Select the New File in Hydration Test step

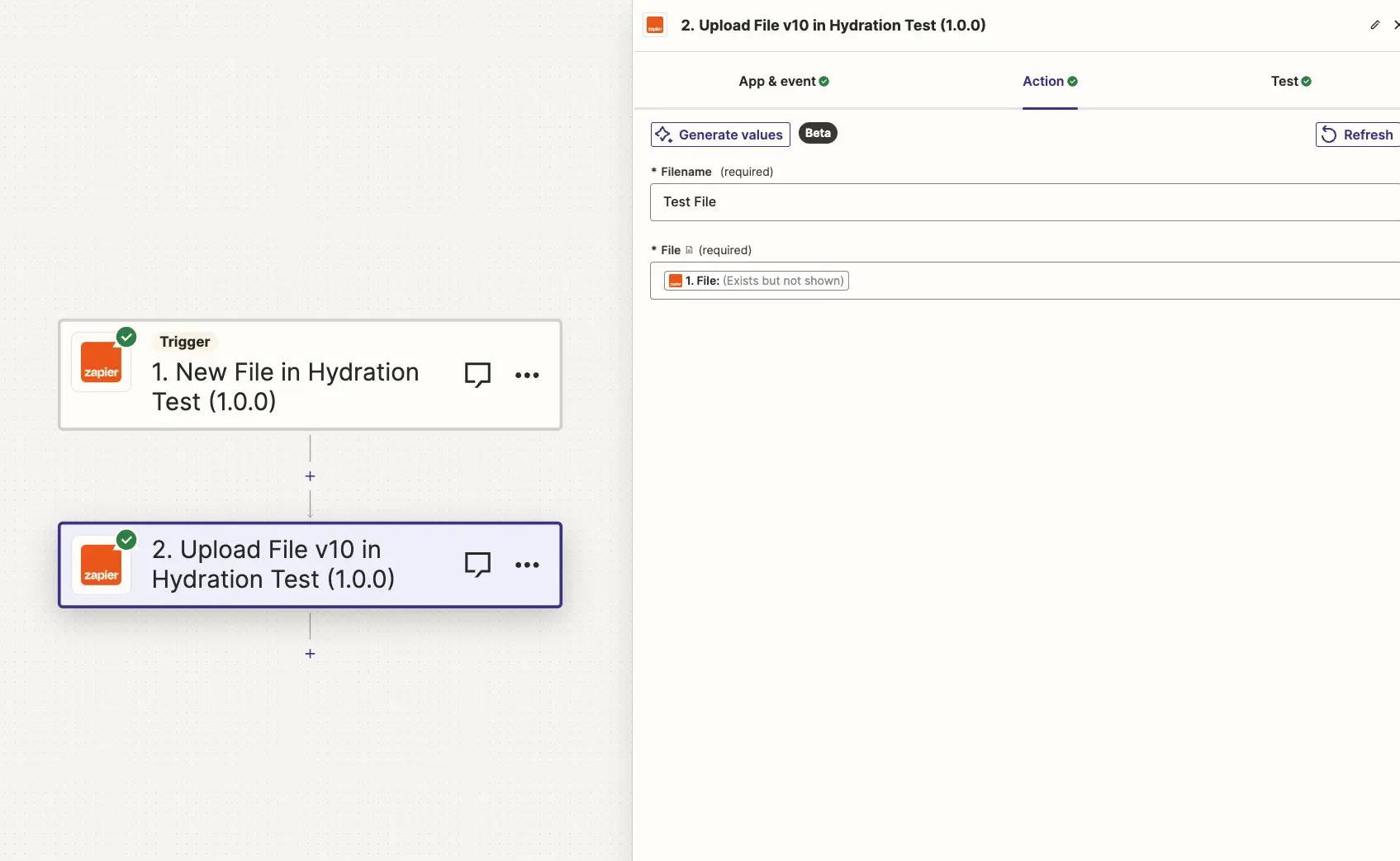click(x=310, y=375)
